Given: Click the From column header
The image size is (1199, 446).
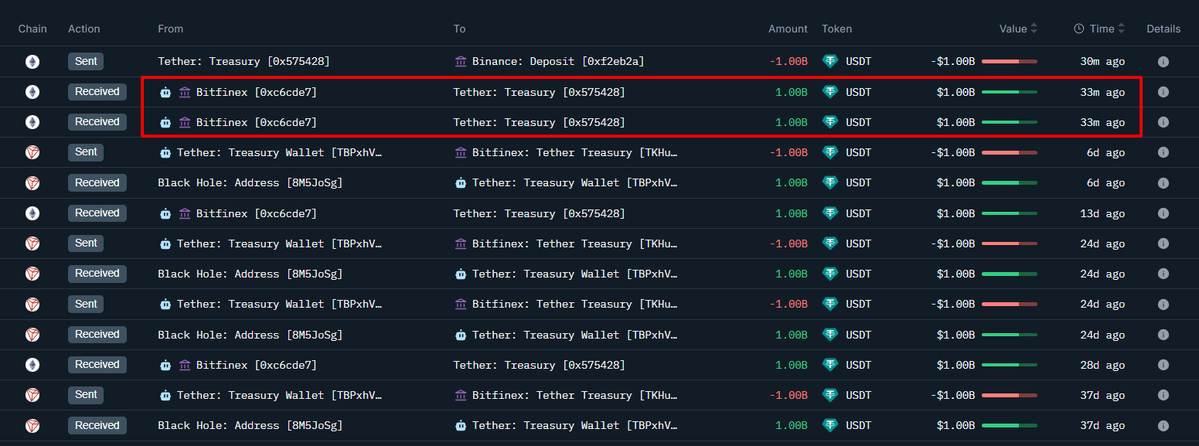Looking at the screenshot, I should point(171,28).
